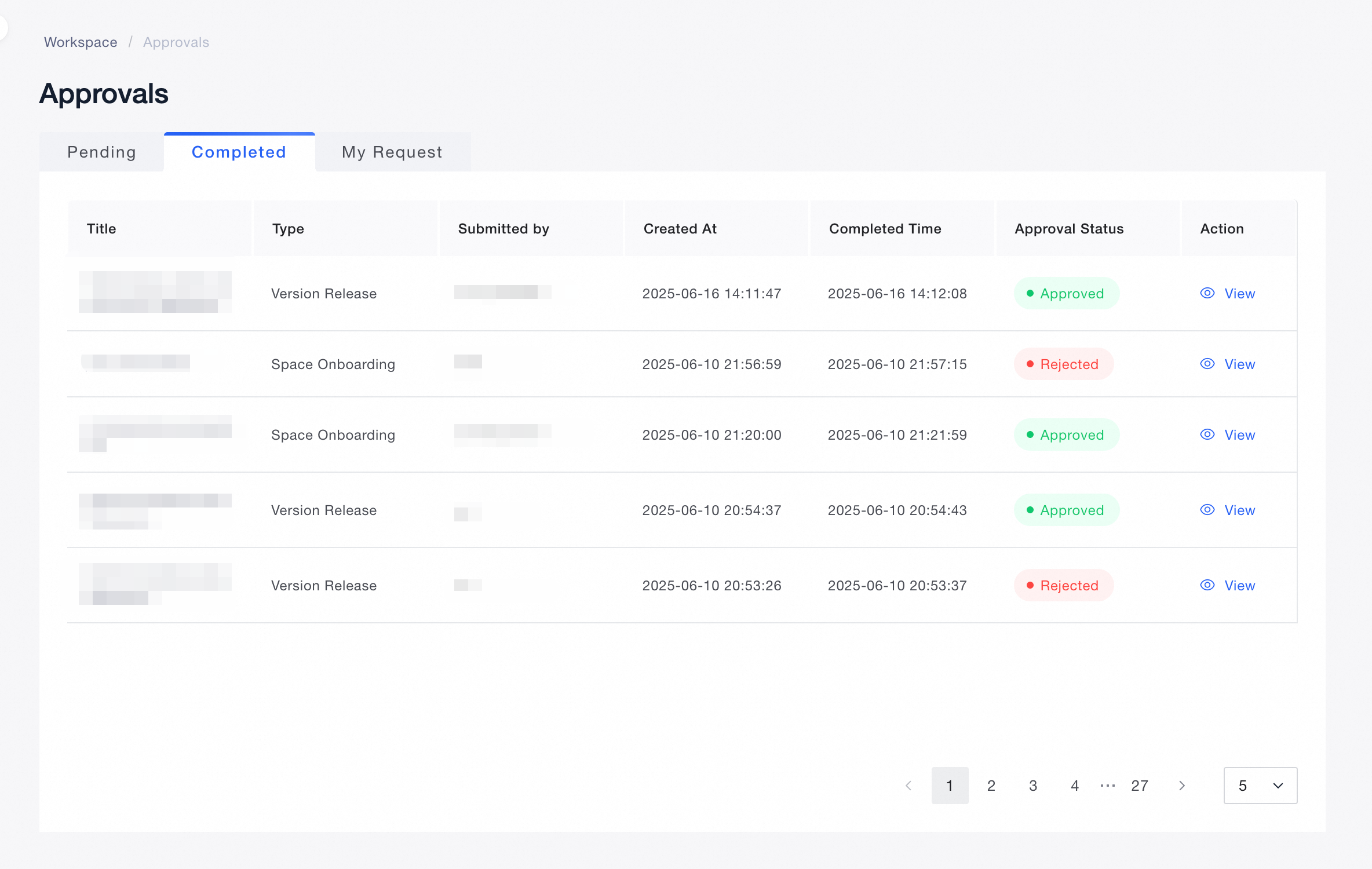Click Space Onboarding type in the 21:56:59 row
The width and height of the screenshot is (1372, 869).
(333, 364)
